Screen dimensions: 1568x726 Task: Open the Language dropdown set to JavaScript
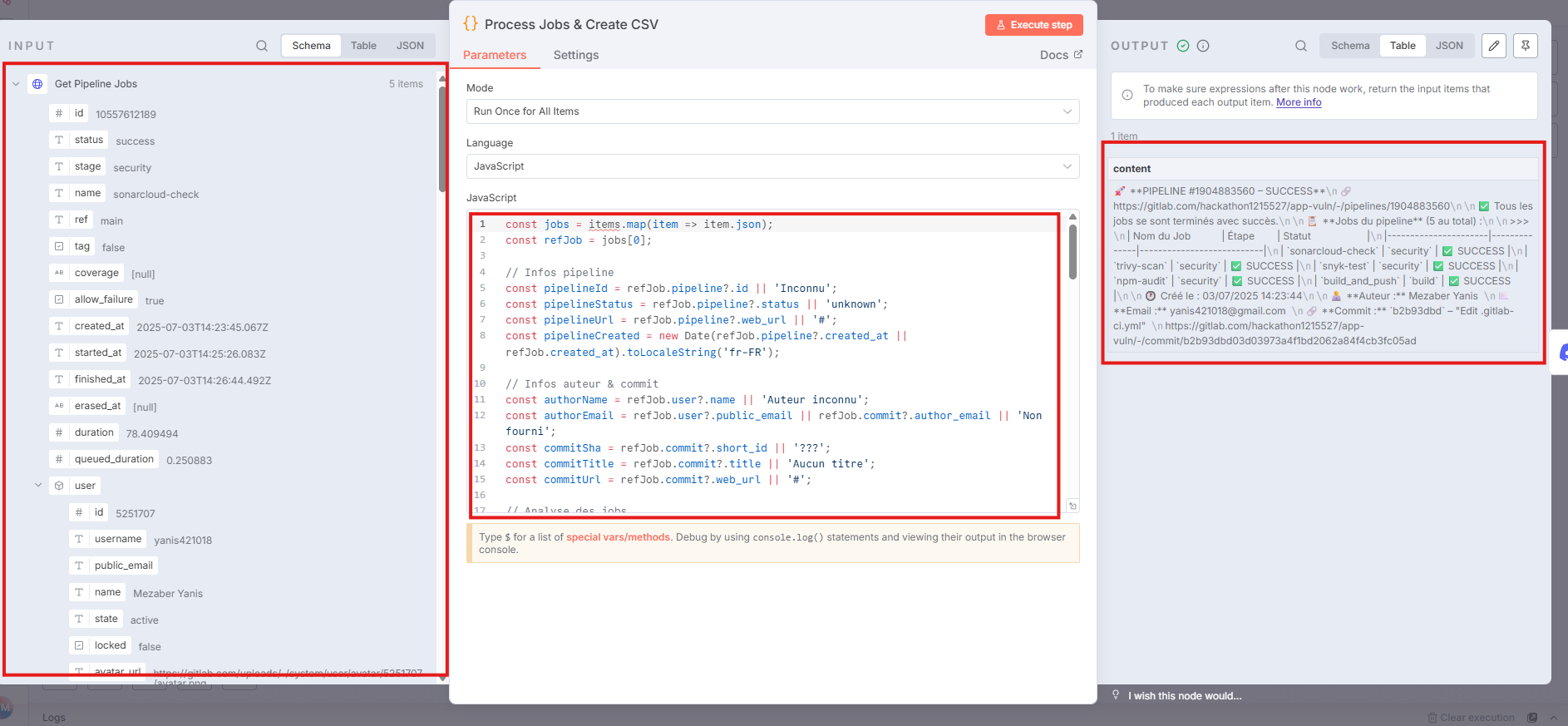772,166
